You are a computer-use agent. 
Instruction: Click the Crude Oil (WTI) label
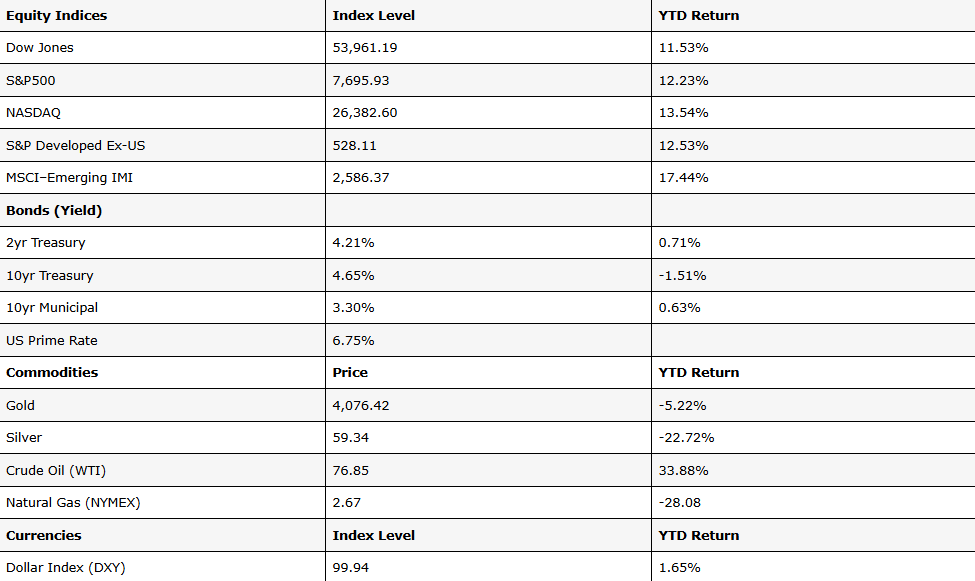pyautogui.click(x=56, y=471)
